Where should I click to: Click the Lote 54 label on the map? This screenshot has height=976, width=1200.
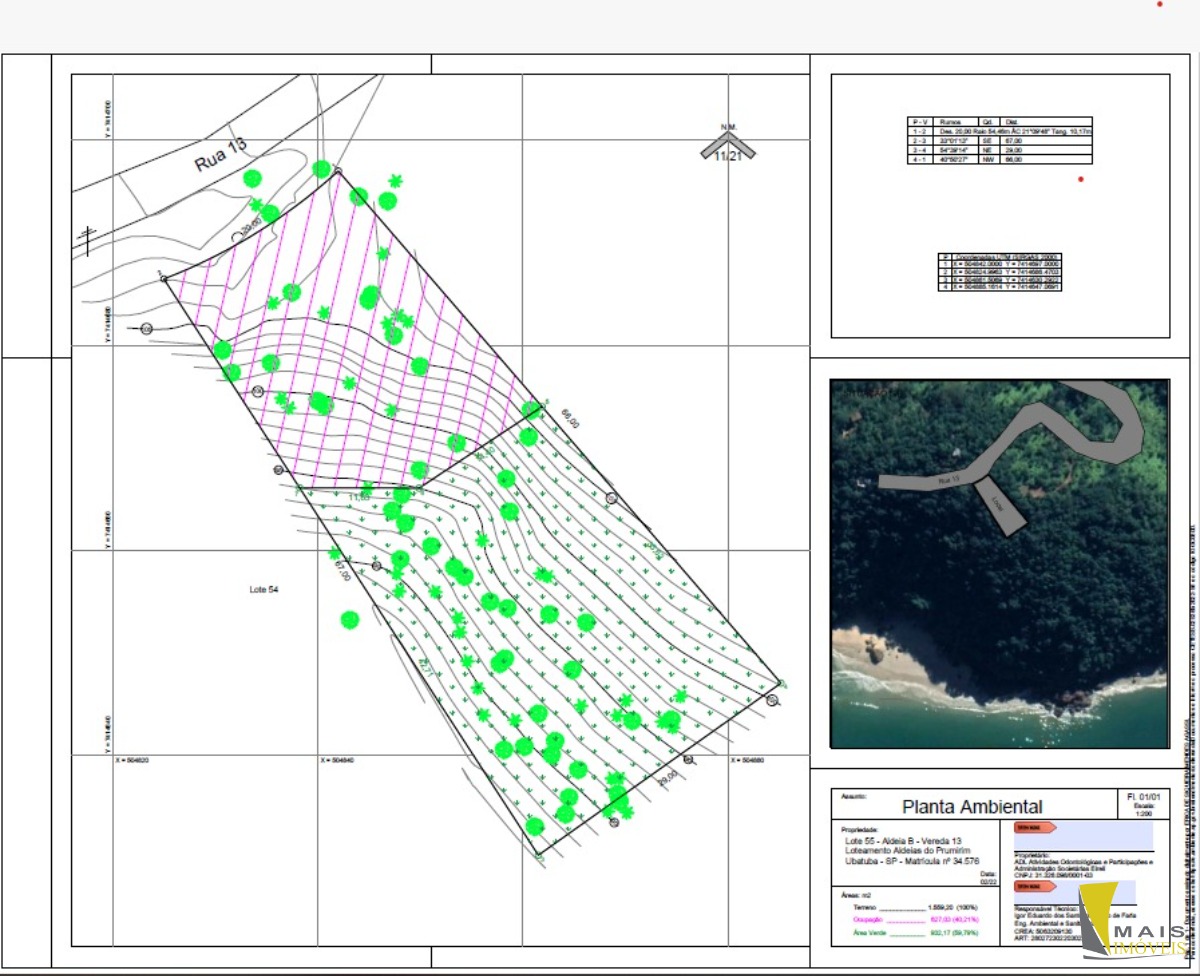pyautogui.click(x=263, y=590)
